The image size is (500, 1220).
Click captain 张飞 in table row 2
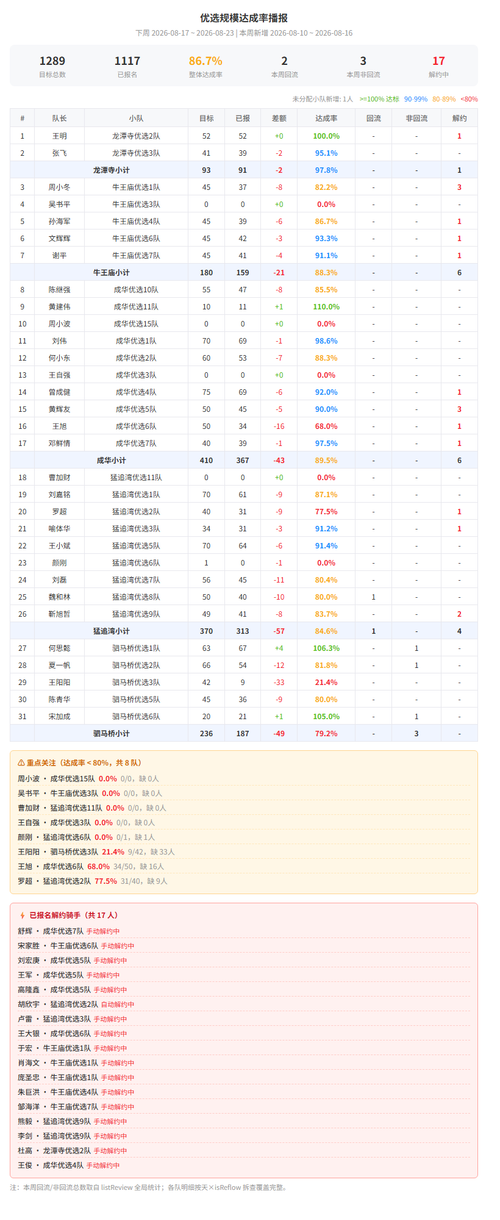pyautogui.click(x=60, y=153)
